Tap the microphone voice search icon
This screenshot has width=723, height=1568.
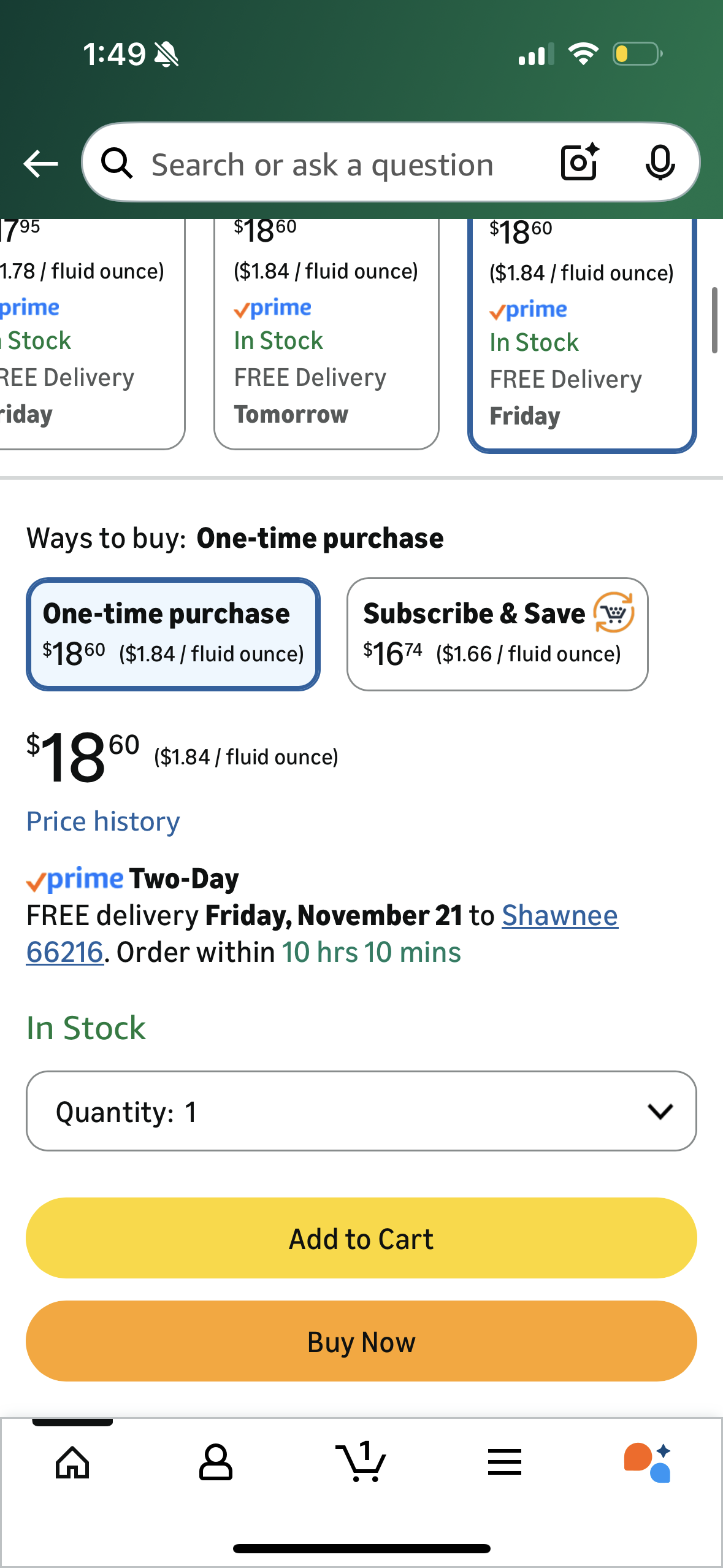click(660, 163)
